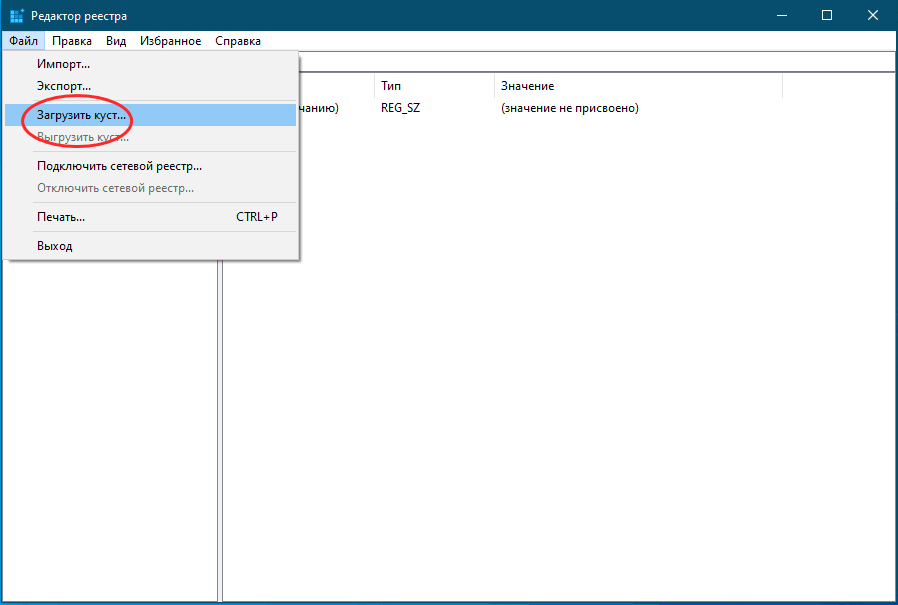
Task: Minimize the Registry Editor window
Action: [782, 16]
